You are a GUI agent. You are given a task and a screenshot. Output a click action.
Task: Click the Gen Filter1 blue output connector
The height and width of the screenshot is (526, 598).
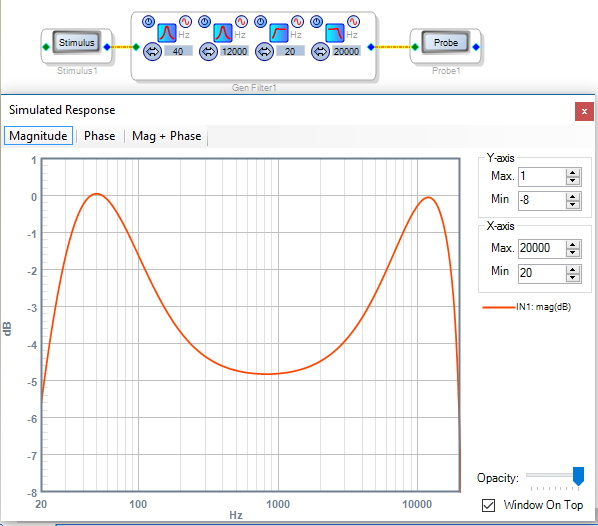coord(371,47)
